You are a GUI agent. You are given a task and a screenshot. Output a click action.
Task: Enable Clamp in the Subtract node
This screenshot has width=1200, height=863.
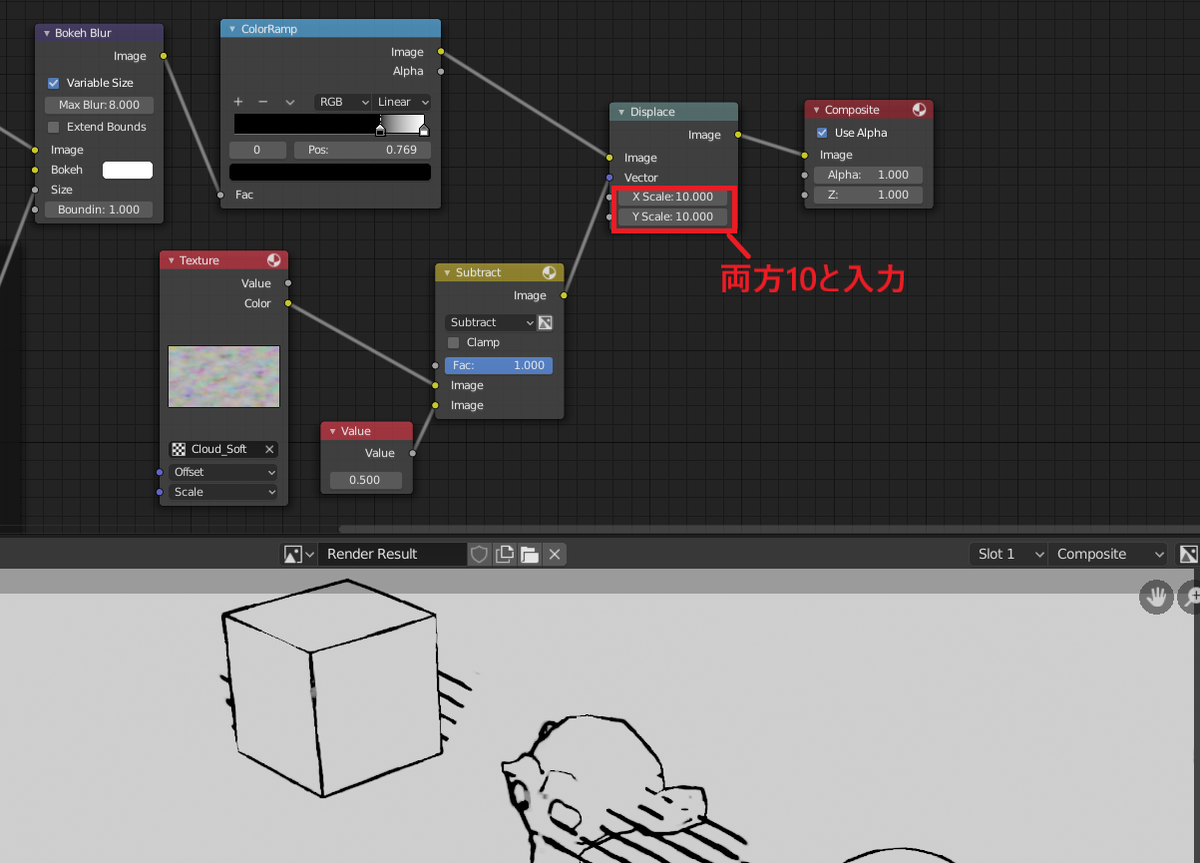click(454, 342)
